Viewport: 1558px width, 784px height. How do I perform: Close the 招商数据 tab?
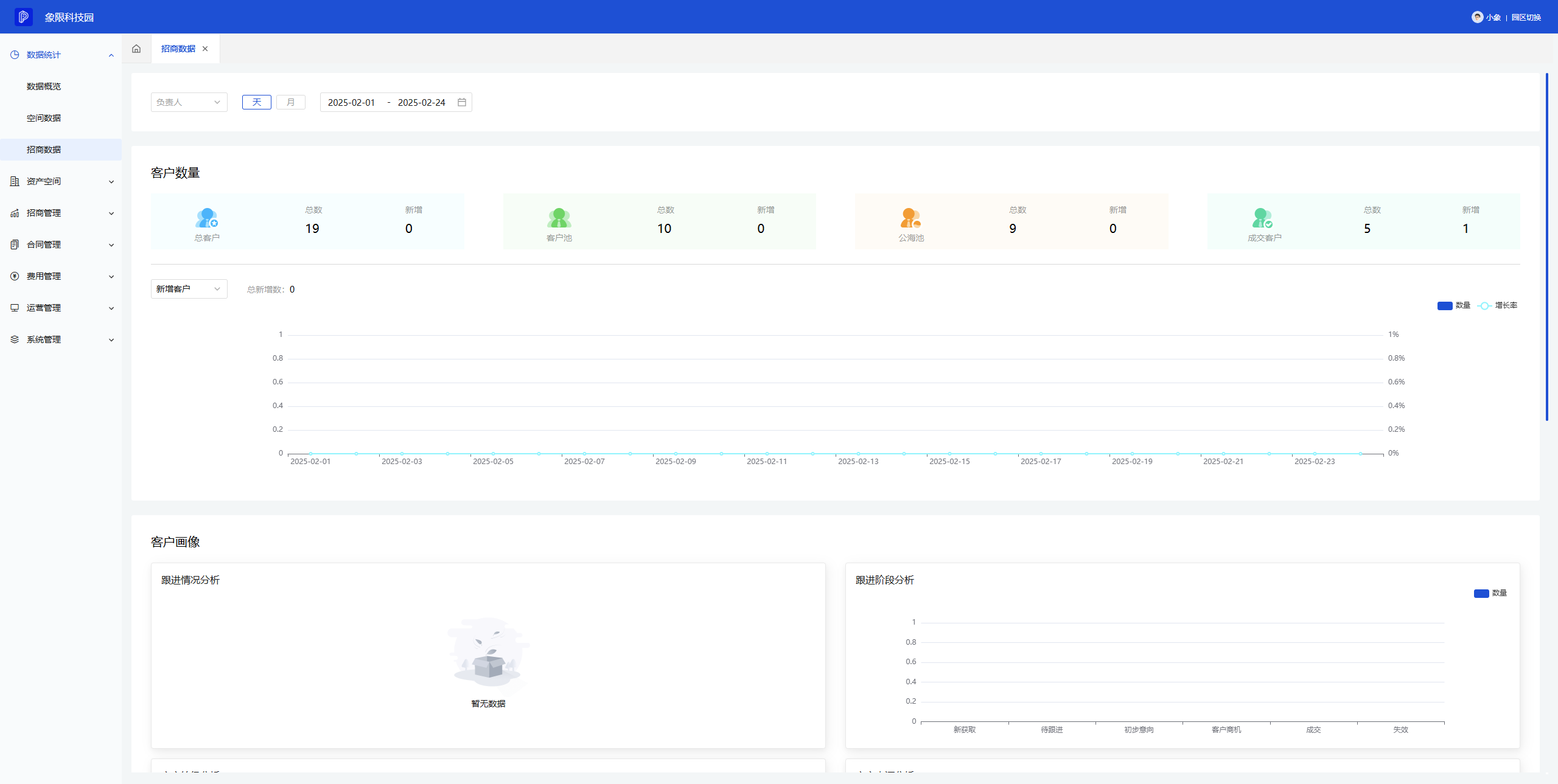(205, 49)
